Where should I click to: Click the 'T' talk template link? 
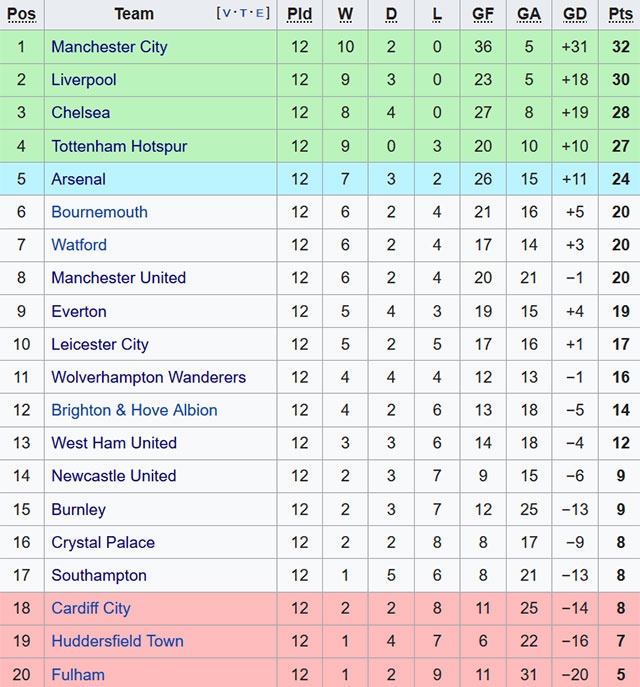[x=243, y=14]
